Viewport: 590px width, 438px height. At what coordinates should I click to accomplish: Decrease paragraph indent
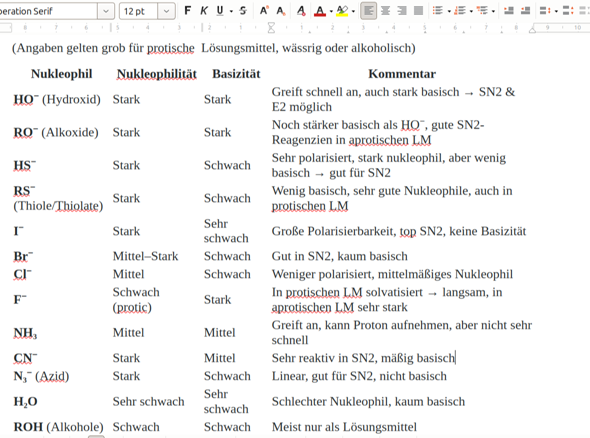pos(526,11)
